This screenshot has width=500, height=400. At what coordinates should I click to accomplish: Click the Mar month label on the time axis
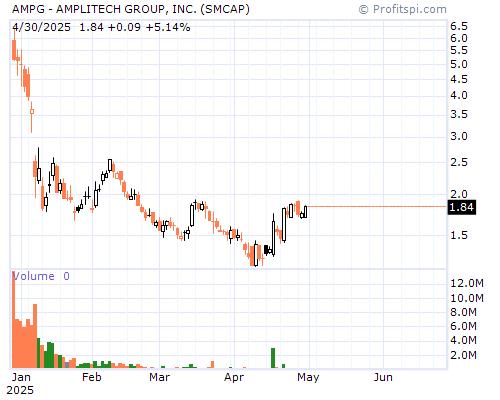pos(159,377)
